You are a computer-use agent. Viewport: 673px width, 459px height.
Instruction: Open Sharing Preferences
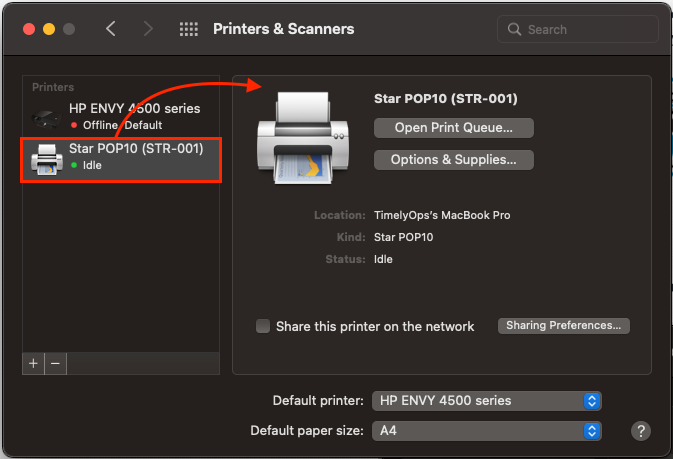click(x=564, y=325)
